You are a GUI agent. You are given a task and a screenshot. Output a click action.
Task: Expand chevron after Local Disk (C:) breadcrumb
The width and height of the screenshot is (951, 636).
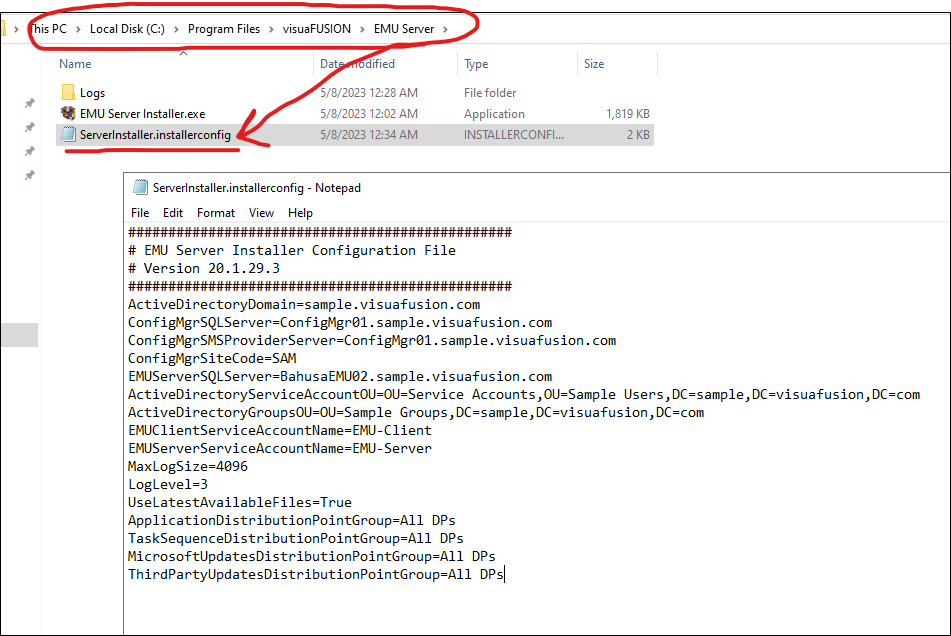176,29
